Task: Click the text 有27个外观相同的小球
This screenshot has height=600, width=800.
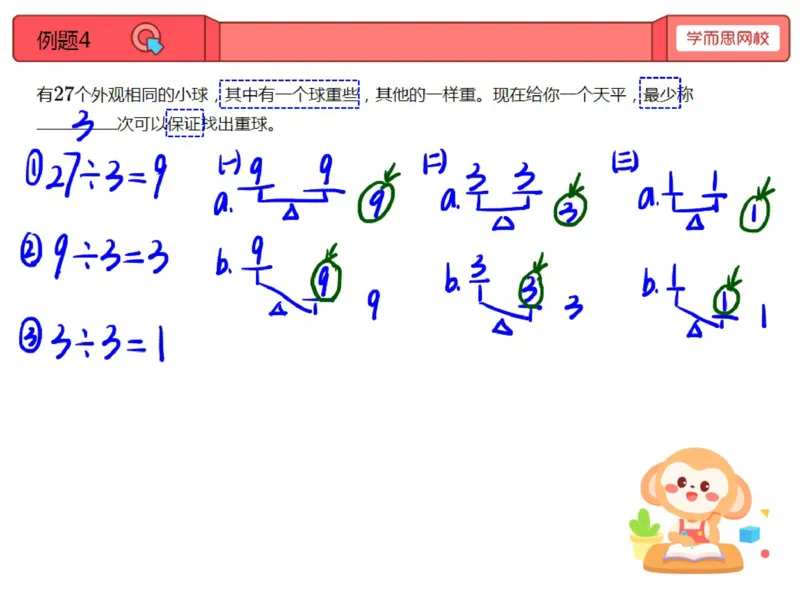Action: 122,94
